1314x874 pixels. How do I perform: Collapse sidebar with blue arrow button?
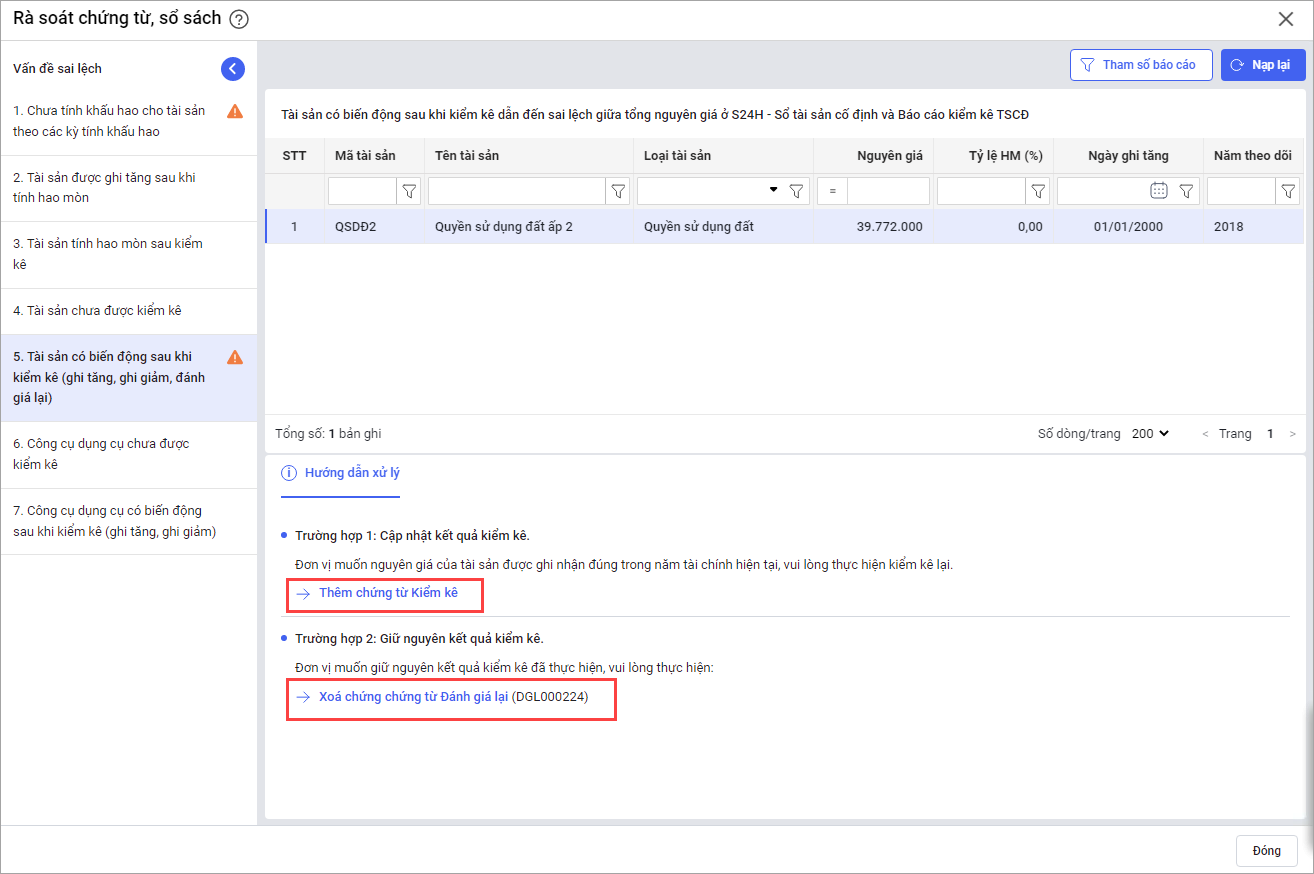[x=232, y=69]
